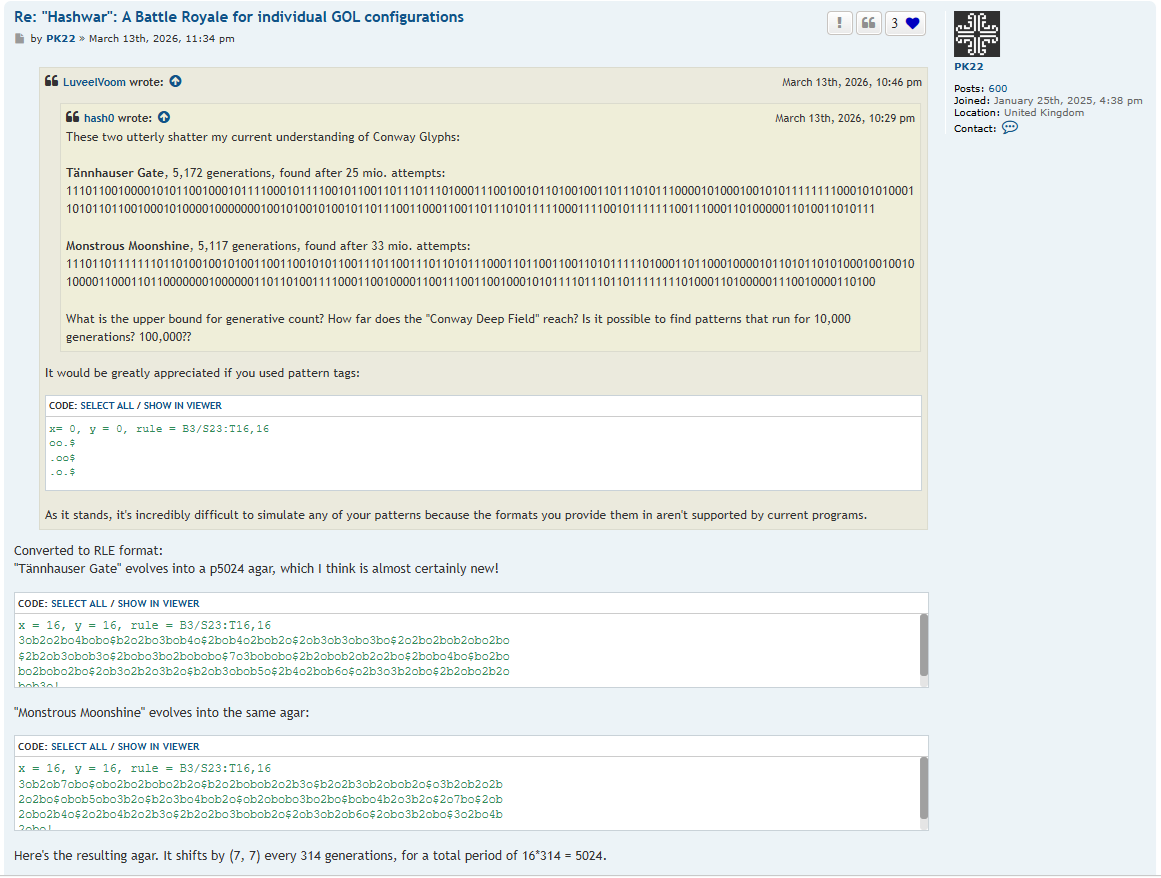This screenshot has height=878, width=1161.
Task: Click the Tännhauser Gate code box scrollbar
Action: [923, 644]
